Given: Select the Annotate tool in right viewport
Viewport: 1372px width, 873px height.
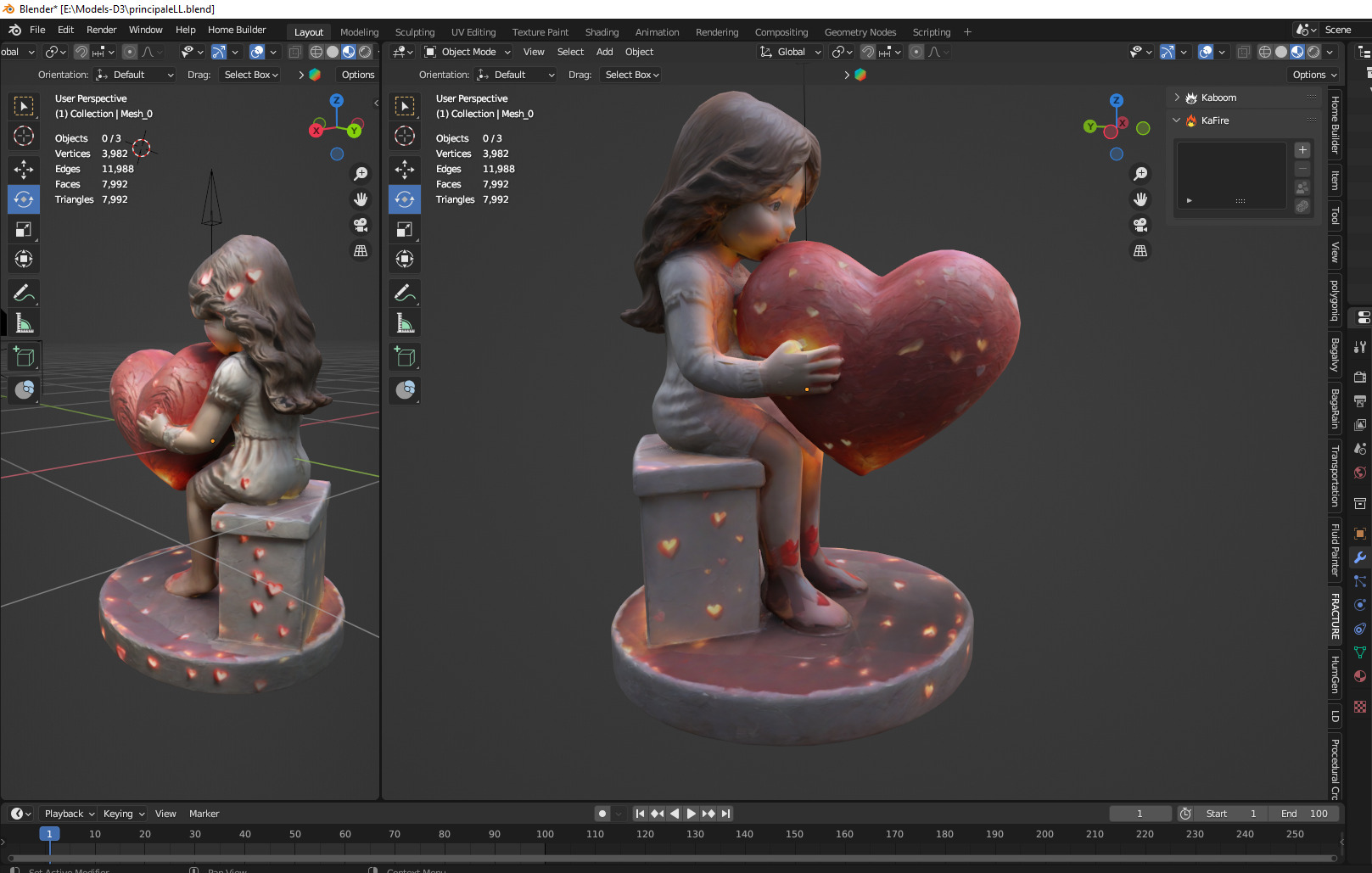Looking at the screenshot, I should coord(405,294).
